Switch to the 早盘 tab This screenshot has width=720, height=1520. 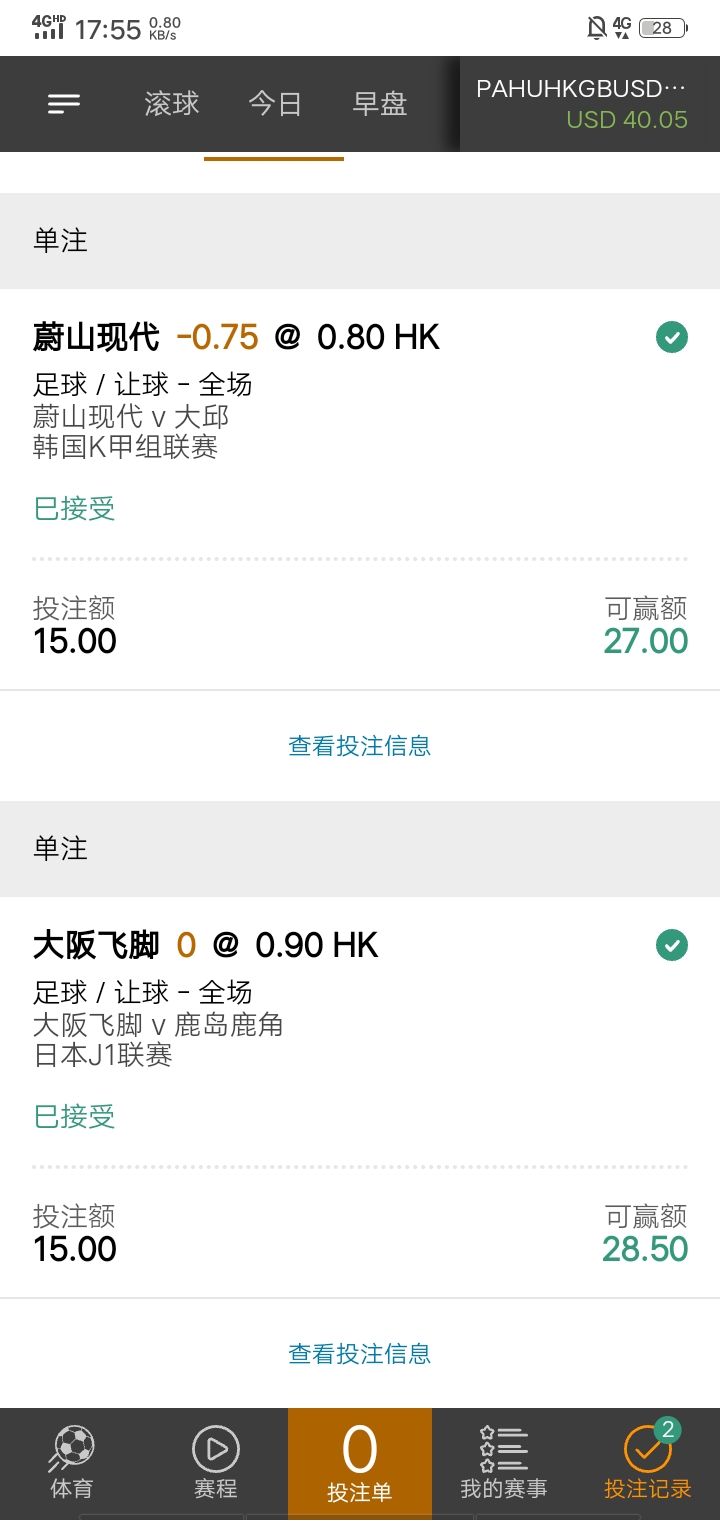tap(380, 104)
